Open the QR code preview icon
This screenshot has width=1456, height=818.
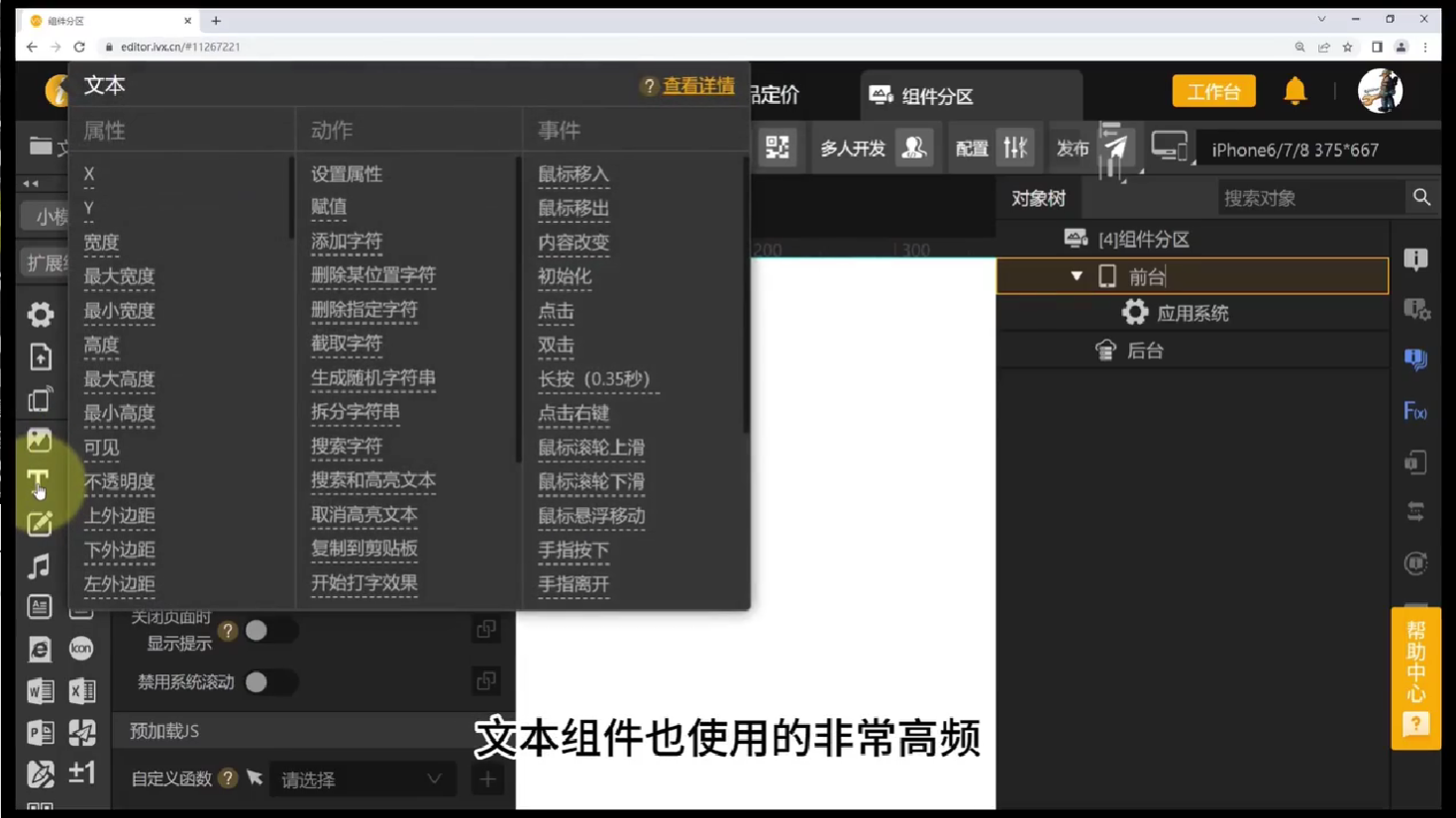click(x=778, y=148)
